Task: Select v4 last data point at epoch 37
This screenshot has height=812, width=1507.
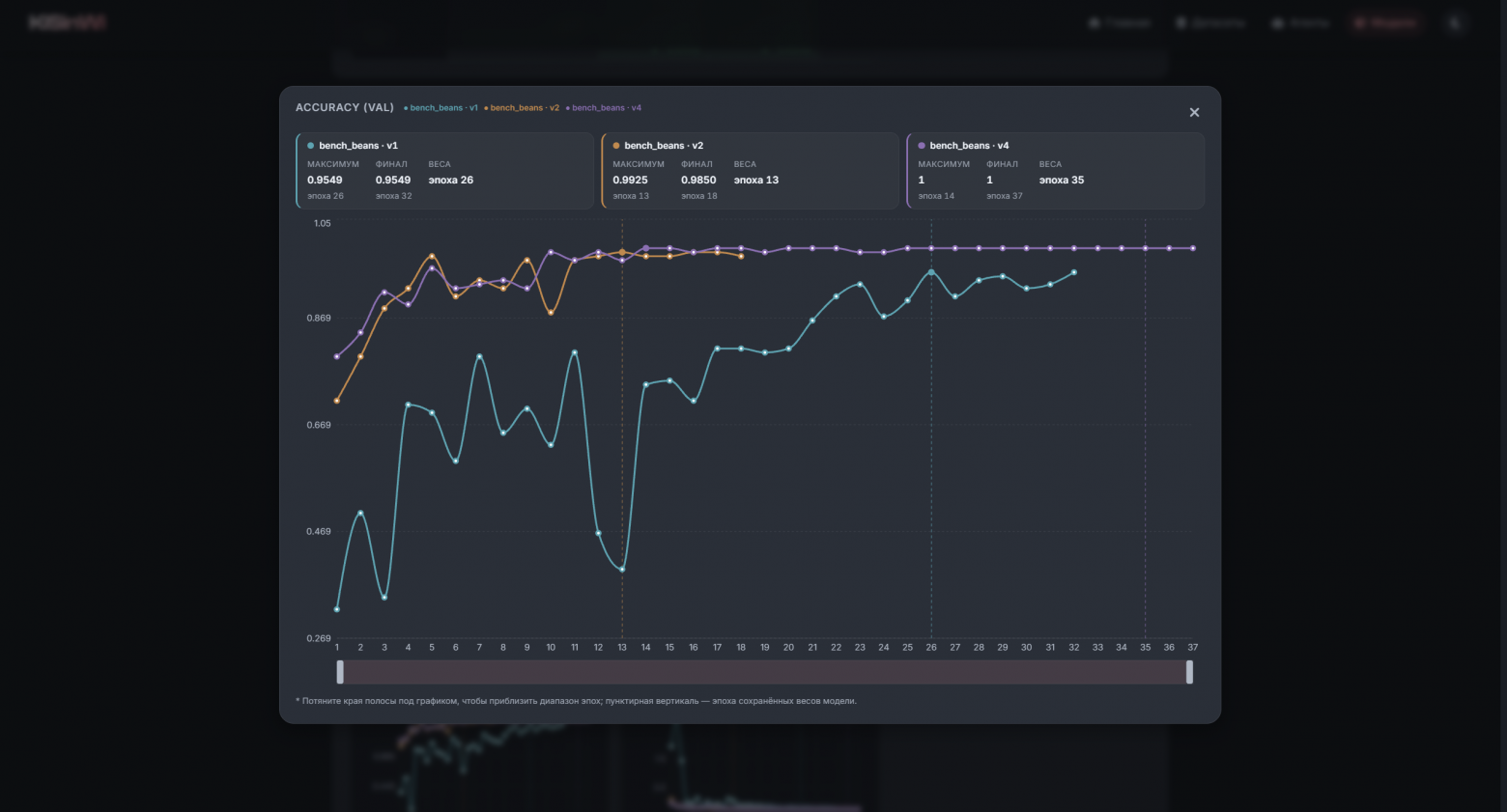Action: point(1193,248)
